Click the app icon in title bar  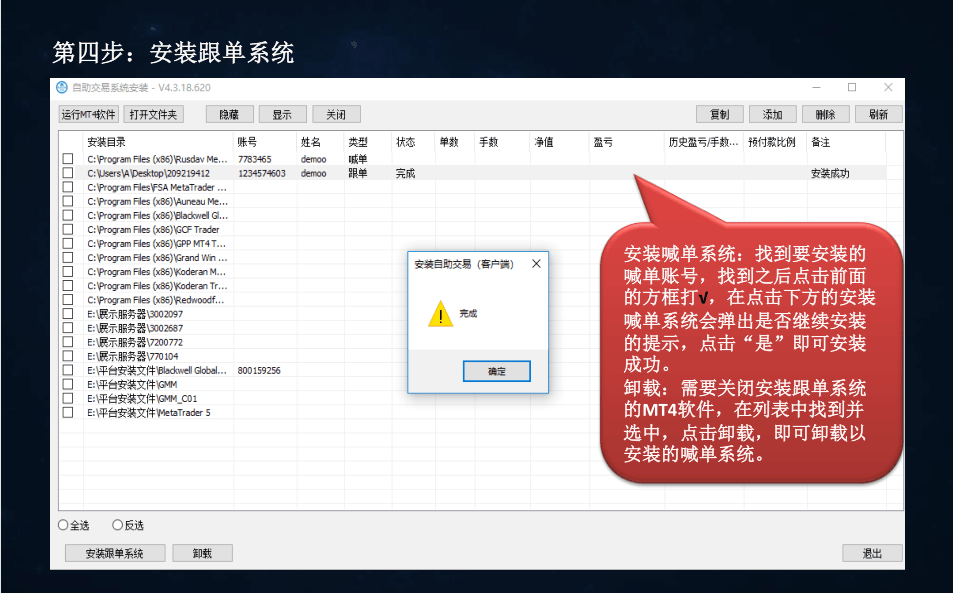click(62, 88)
